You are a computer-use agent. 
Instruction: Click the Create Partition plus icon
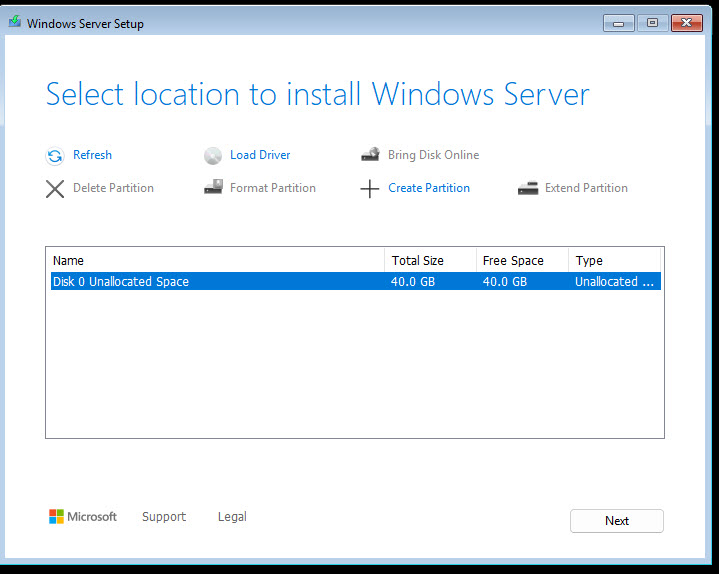tap(370, 188)
